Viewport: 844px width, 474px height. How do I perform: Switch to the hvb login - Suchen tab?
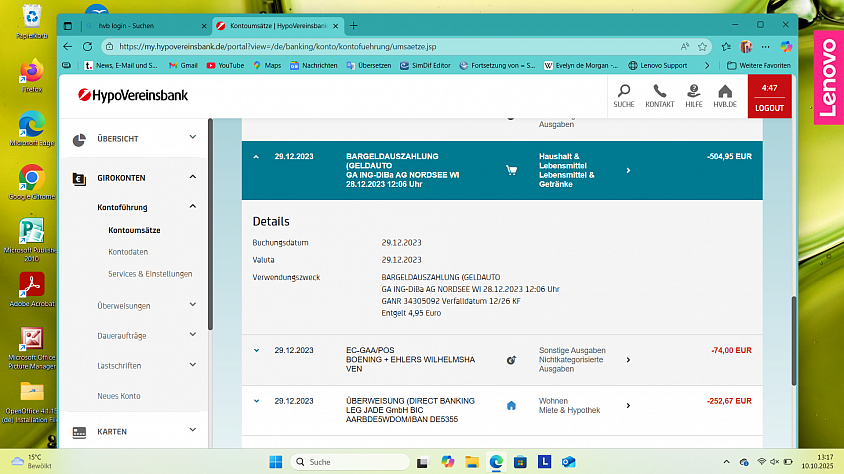tap(146, 26)
